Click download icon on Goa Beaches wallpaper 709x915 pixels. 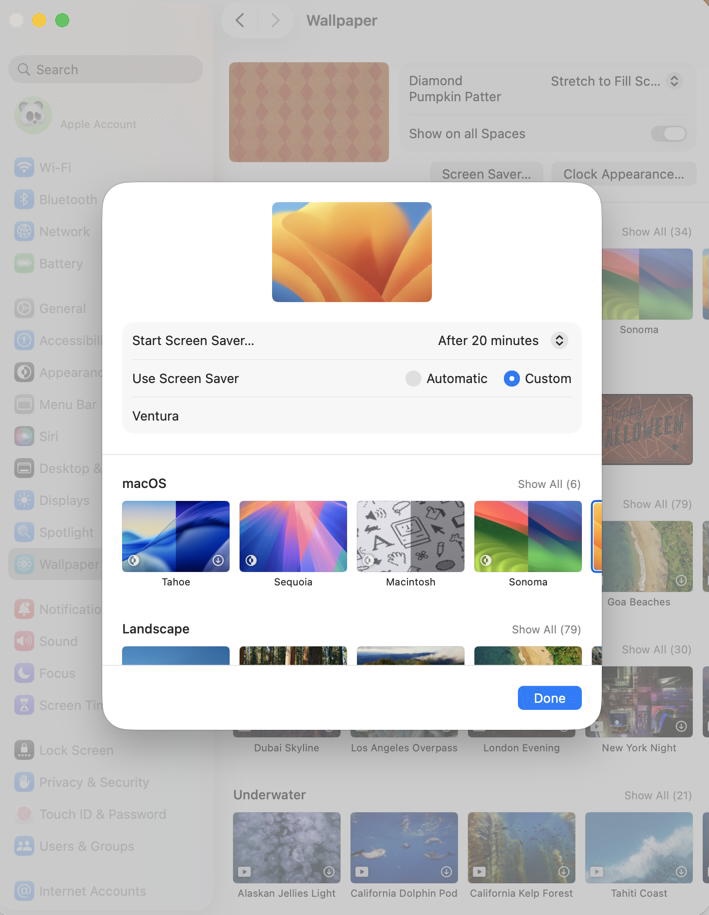[x=681, y=581]
